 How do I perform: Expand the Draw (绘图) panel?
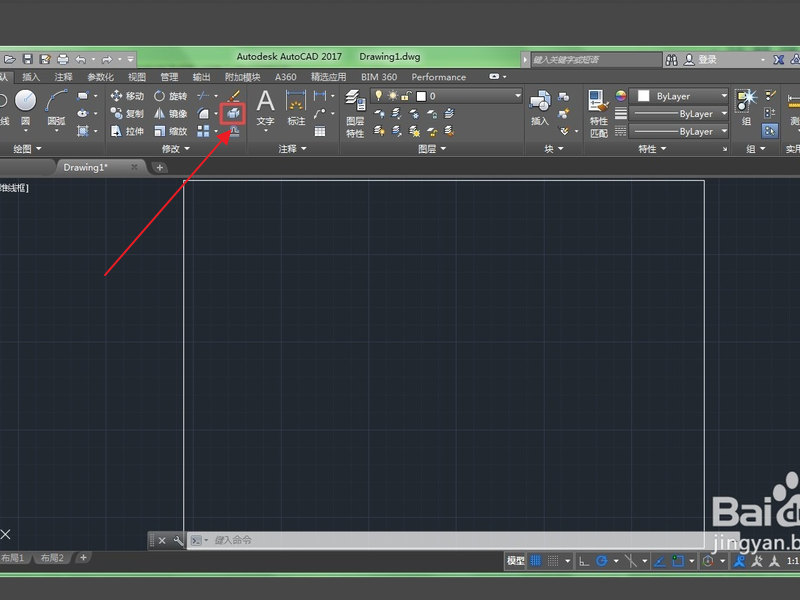point(27,148)
